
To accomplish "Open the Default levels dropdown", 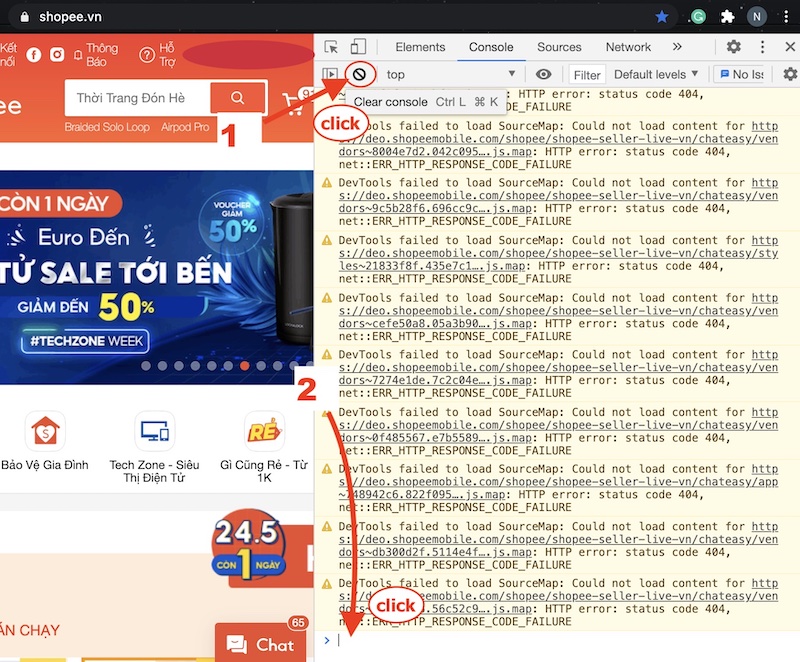I will [656, 74].
